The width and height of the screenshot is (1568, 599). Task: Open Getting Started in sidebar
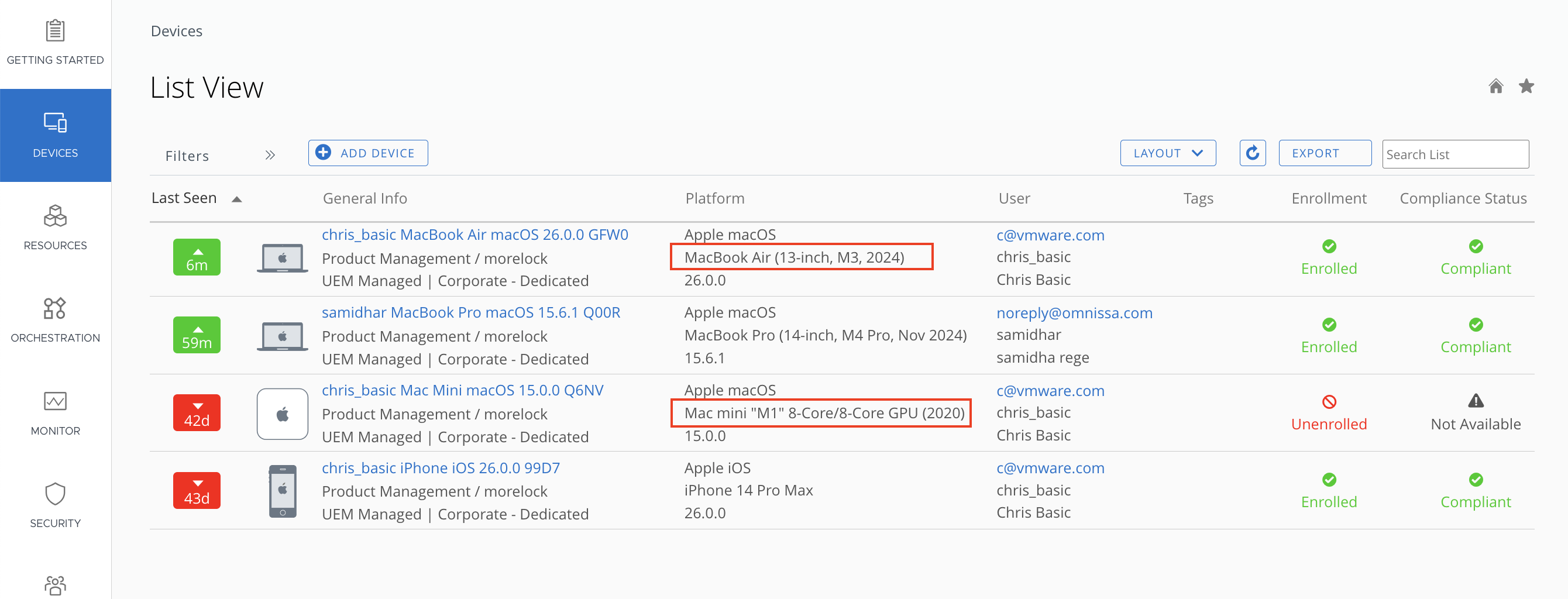pos(56,43)
